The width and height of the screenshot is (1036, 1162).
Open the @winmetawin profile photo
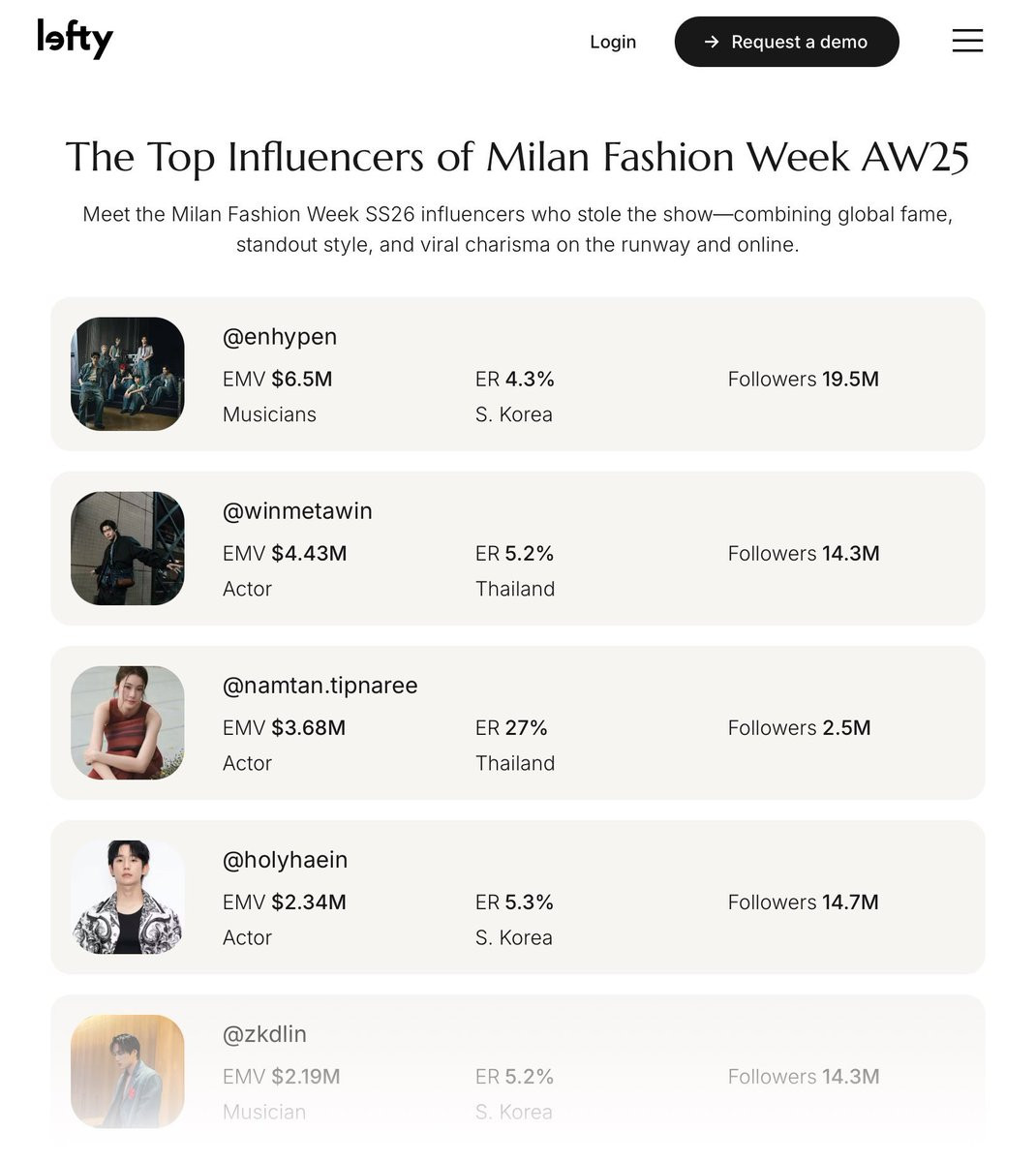(x=128, y=548)
